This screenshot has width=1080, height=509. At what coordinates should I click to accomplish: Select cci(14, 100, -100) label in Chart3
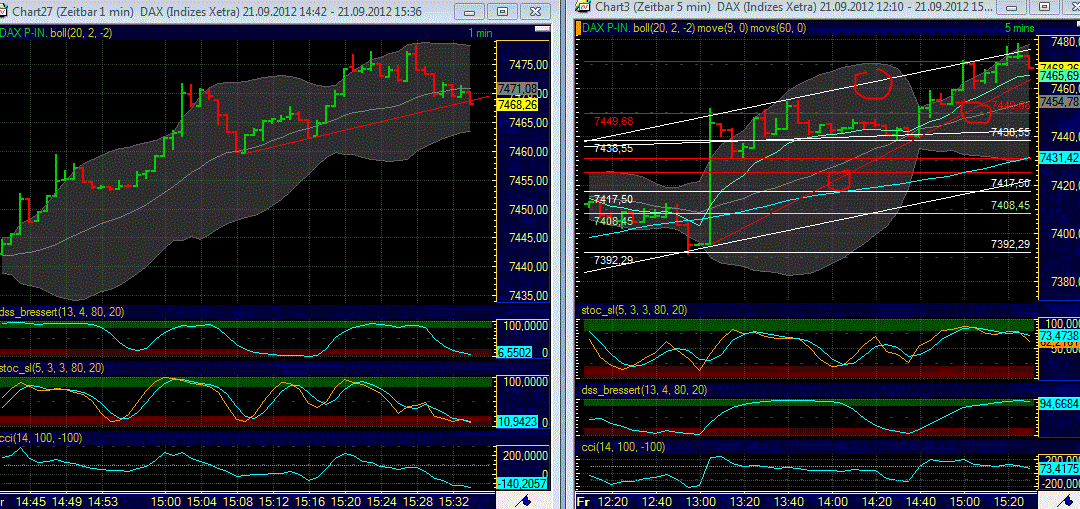(624, 447)
